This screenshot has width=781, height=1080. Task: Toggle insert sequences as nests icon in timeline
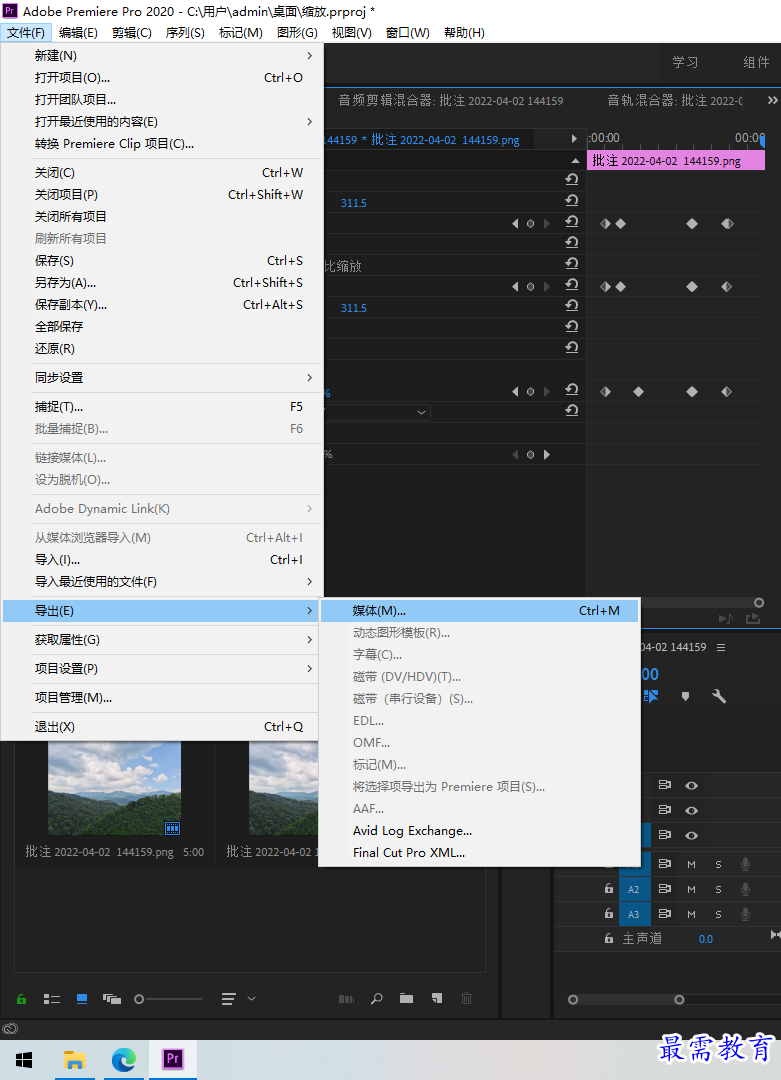(x=652, y=696)
